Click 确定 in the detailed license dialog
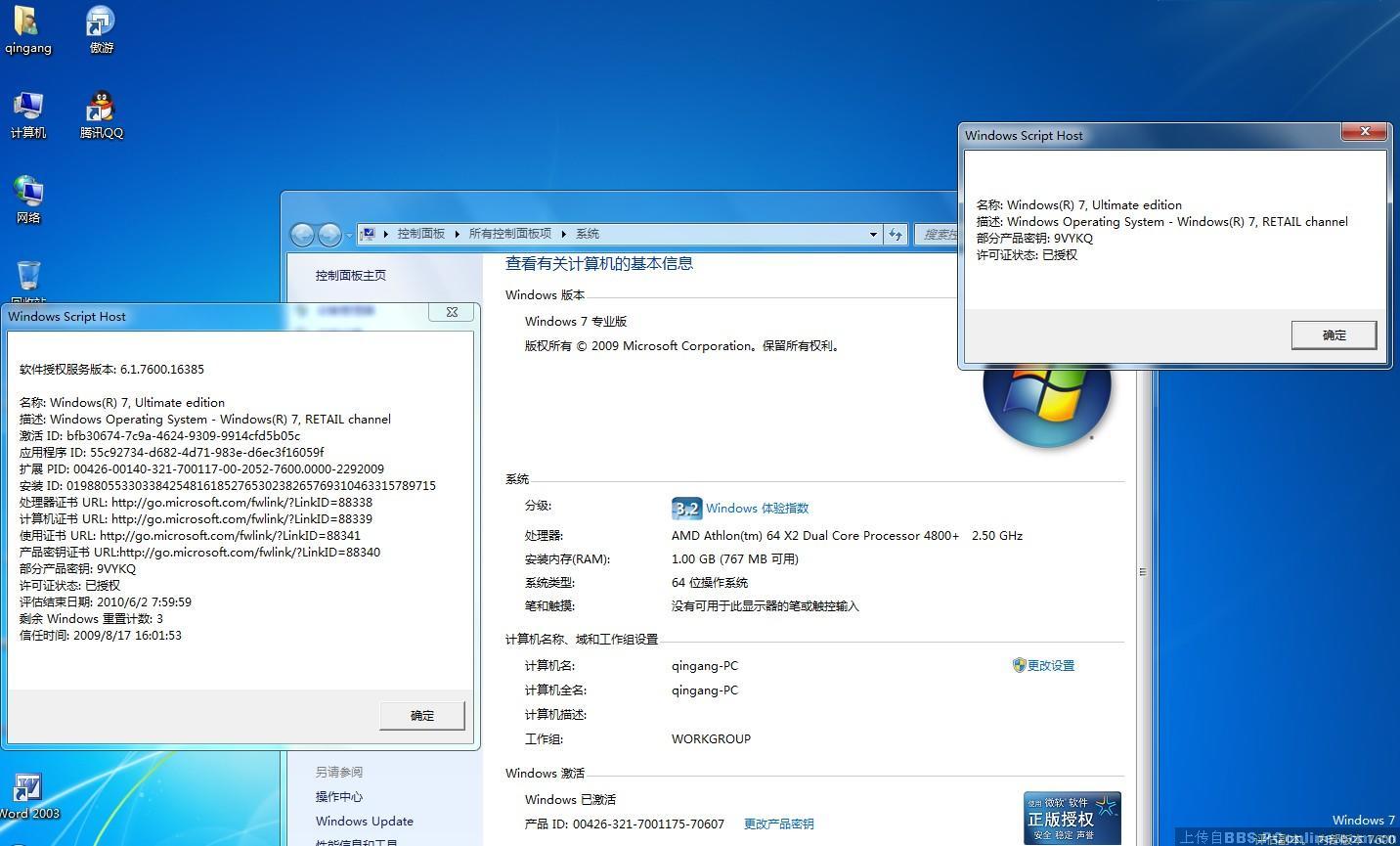Image resolution: width=1400 pixels, height=846 pixels. pyautogui.click(x=422, y=715)
